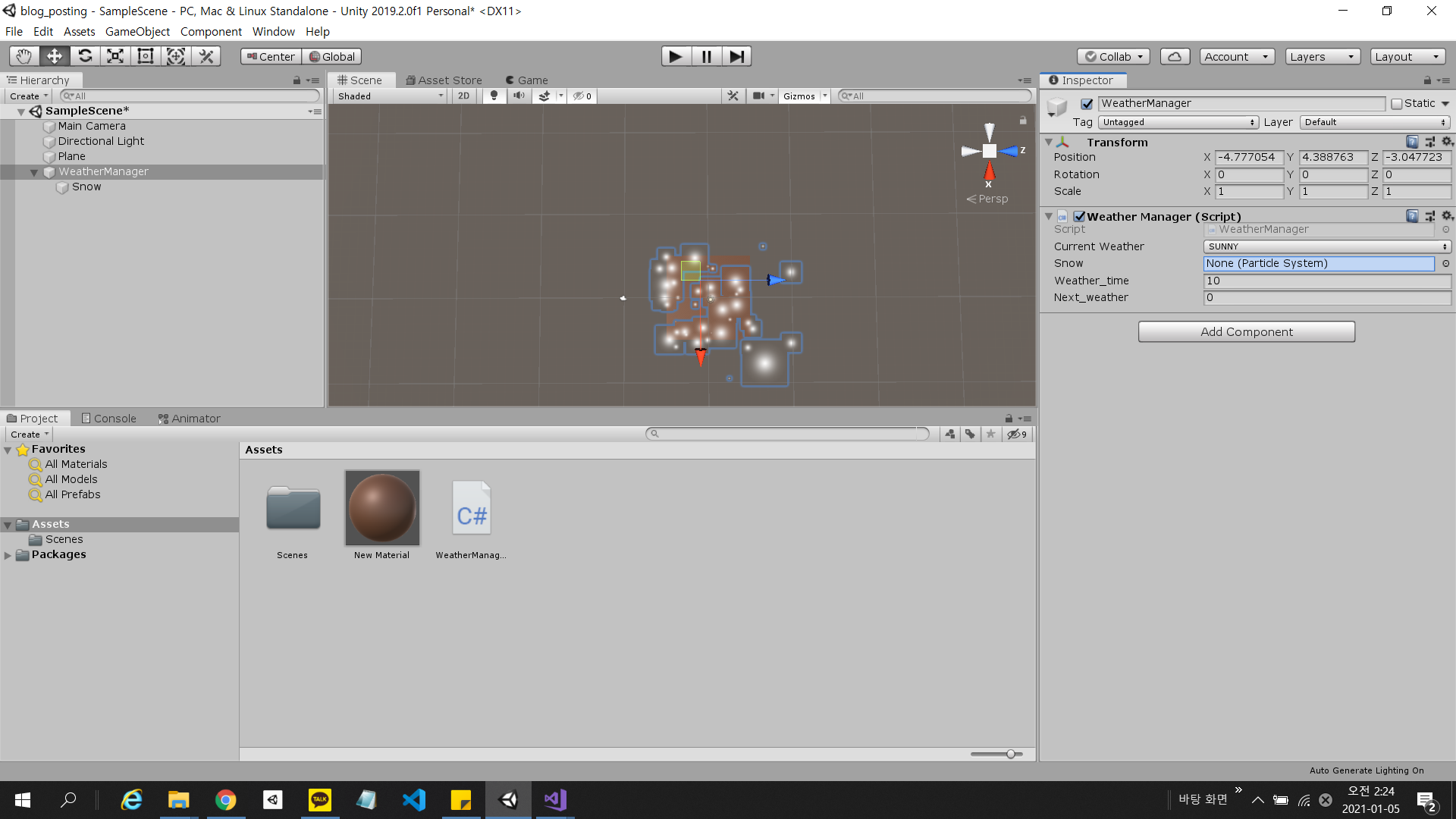Select the Rotate tool
Viewport: 1456px width, 819px height.
pyautogui.click(x=85, y=56)
